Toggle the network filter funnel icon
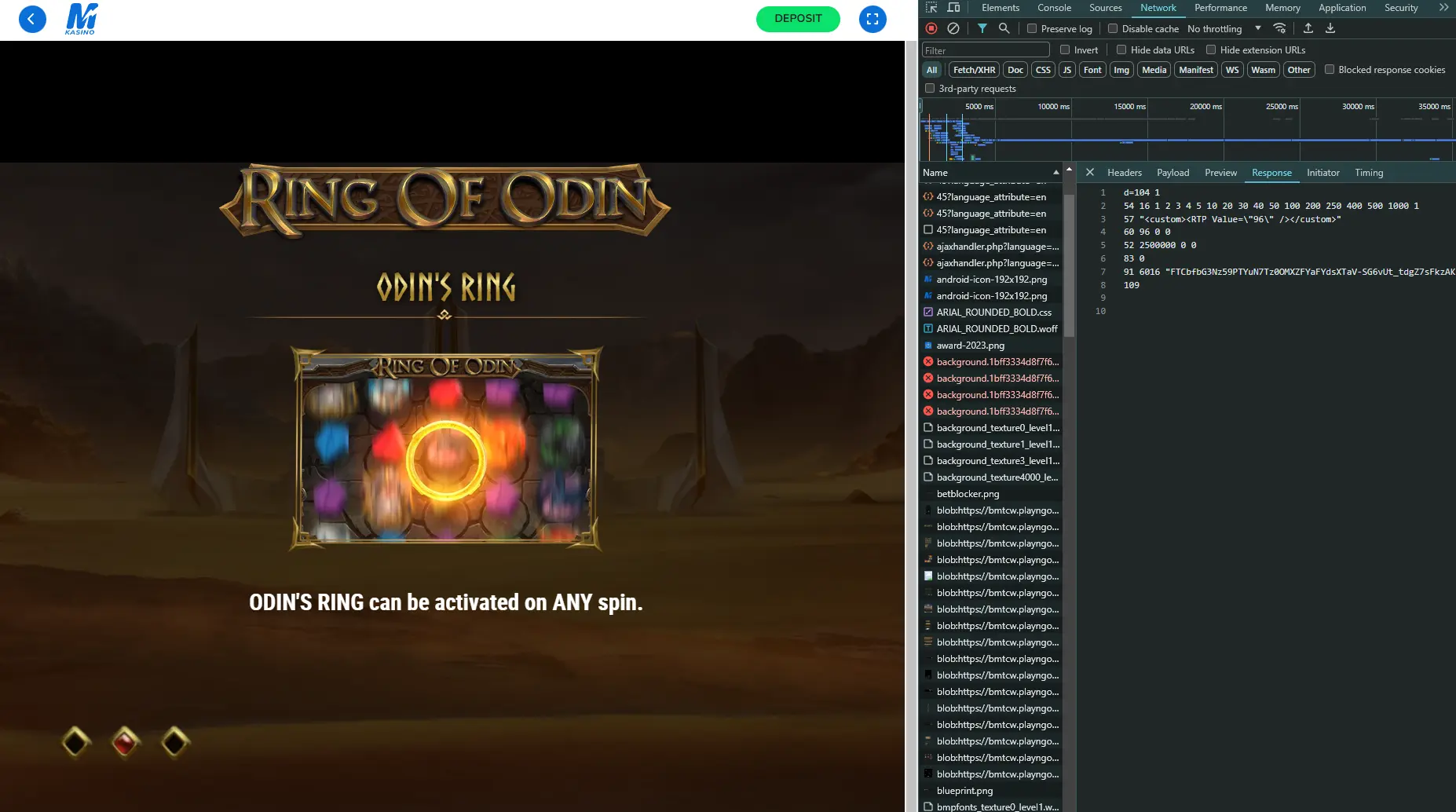 [982, 28]
